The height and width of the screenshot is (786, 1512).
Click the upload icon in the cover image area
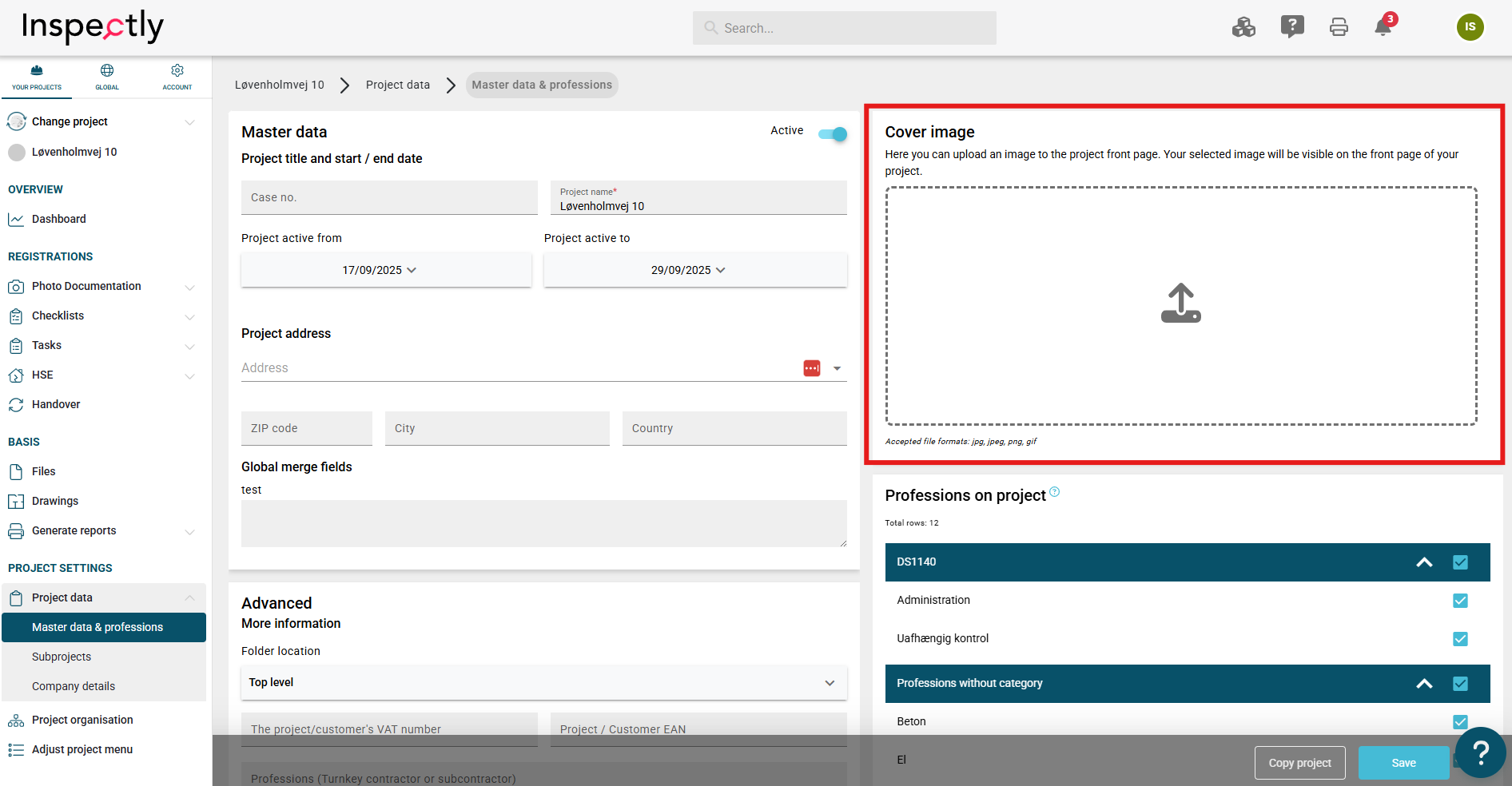(x=1180, y=304)
